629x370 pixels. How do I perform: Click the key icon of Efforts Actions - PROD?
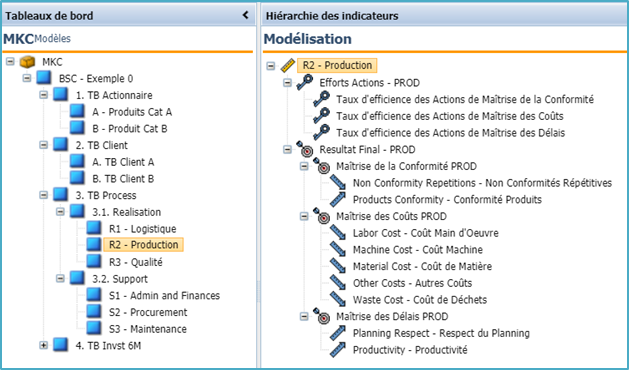click(x=305, y=82)
